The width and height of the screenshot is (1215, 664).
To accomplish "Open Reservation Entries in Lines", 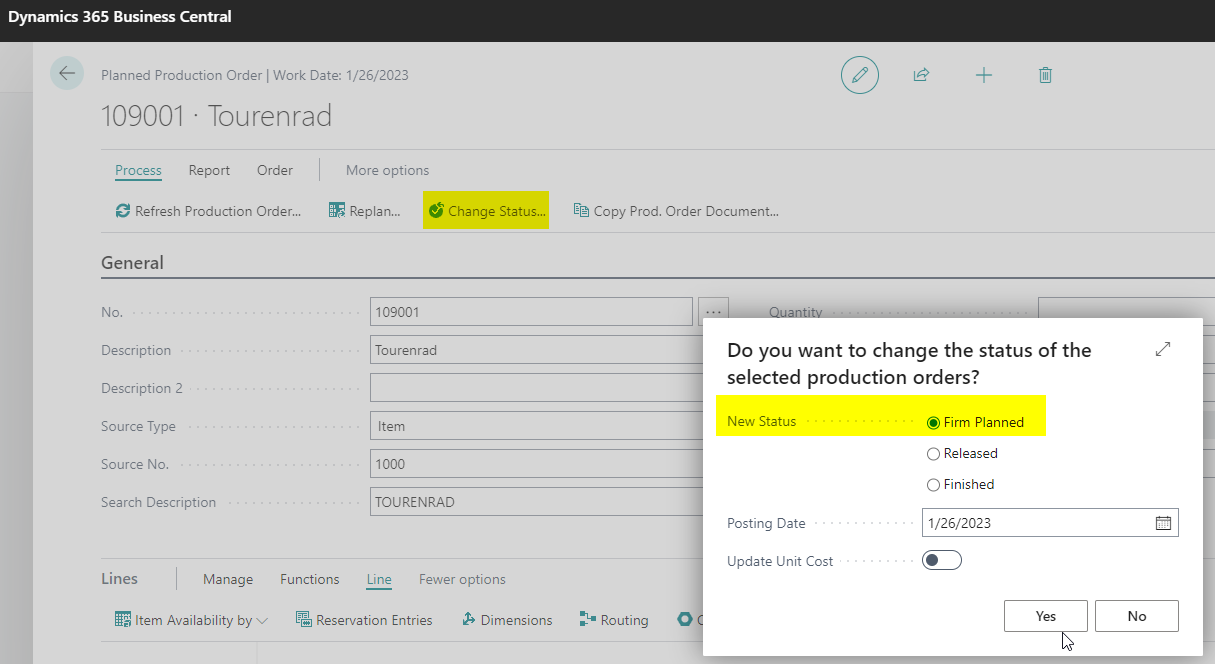I will pos(364,620).
